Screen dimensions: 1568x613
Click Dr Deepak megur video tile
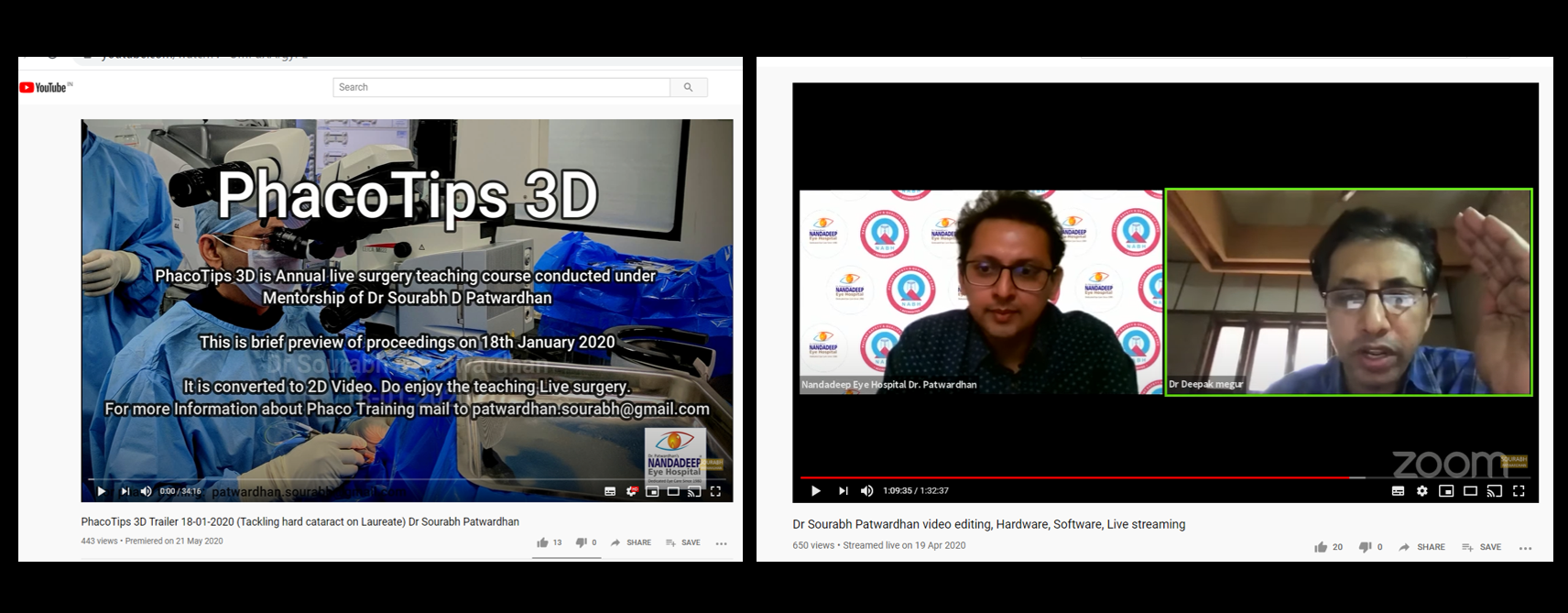coord(1349,292)
